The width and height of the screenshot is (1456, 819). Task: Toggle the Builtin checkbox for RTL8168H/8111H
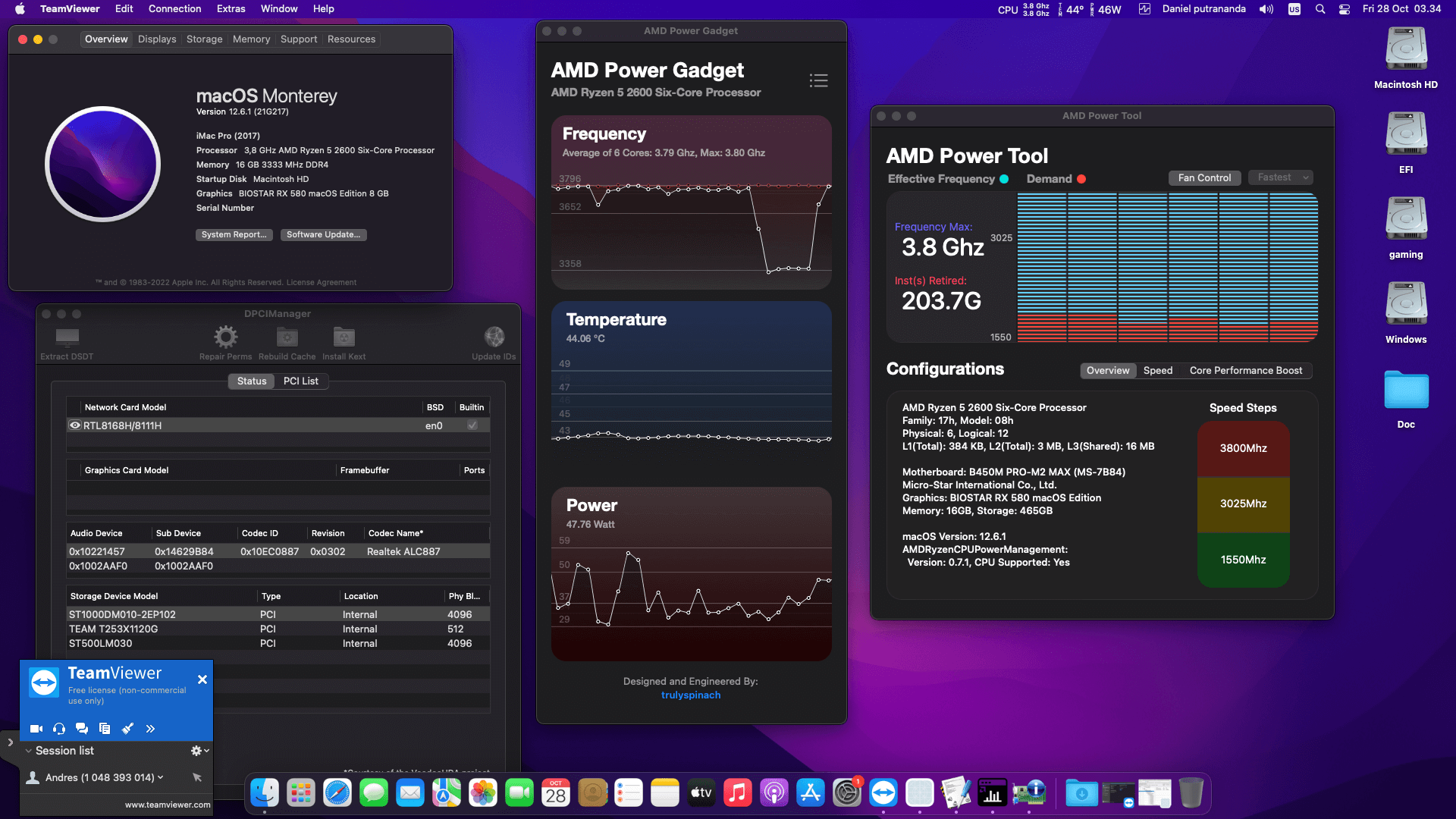coord(472,425)
